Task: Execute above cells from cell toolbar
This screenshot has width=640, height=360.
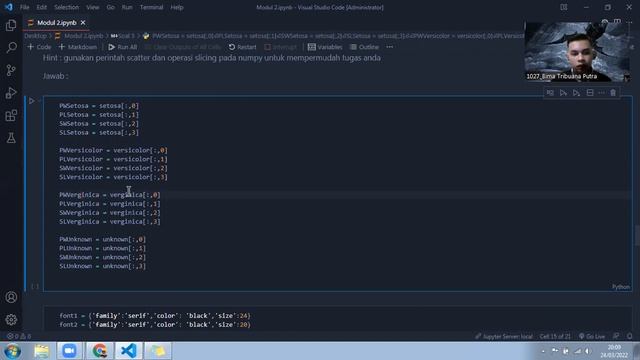Action: pyautogui.click(x=563, y=93)
